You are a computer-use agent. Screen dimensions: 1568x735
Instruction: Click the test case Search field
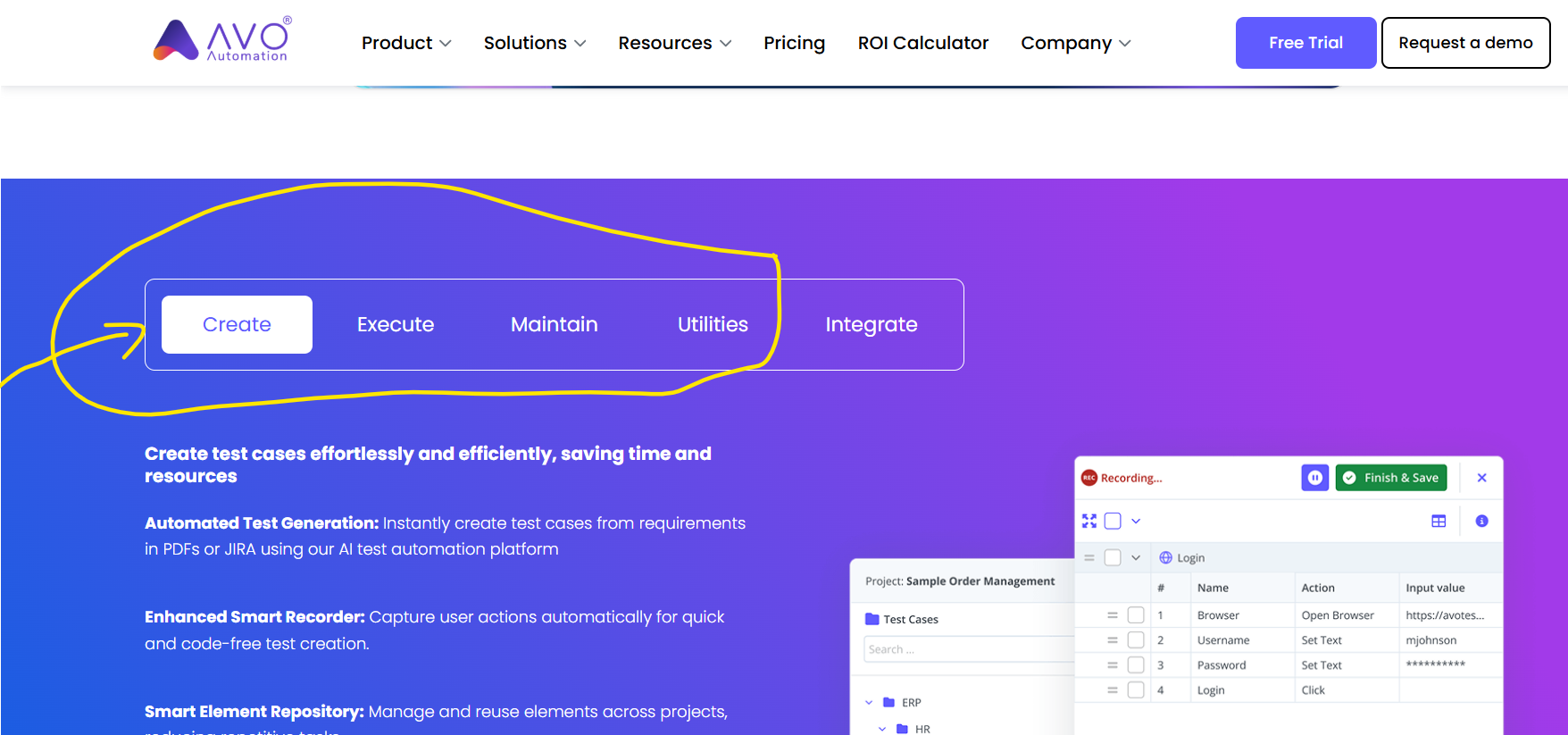point(964,649)
